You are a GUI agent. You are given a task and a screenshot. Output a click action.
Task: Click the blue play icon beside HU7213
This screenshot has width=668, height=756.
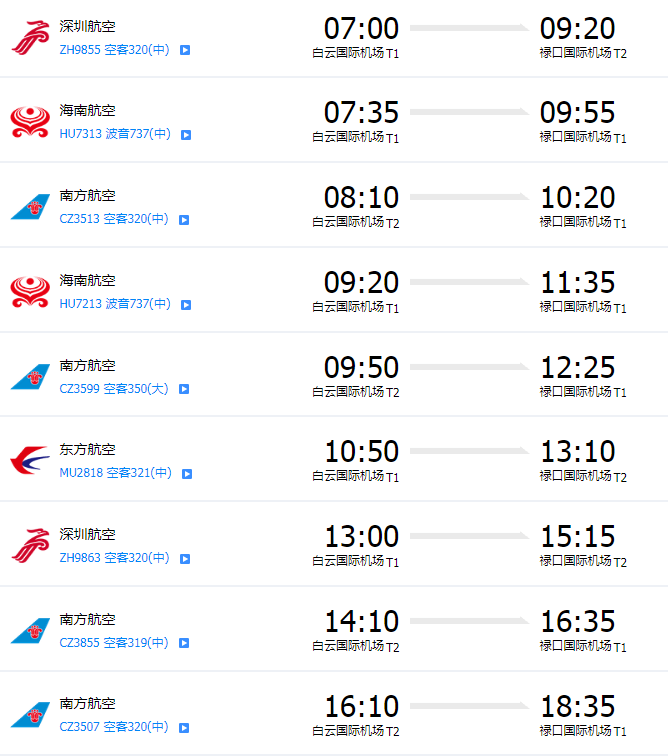click(x=185, y=304)
